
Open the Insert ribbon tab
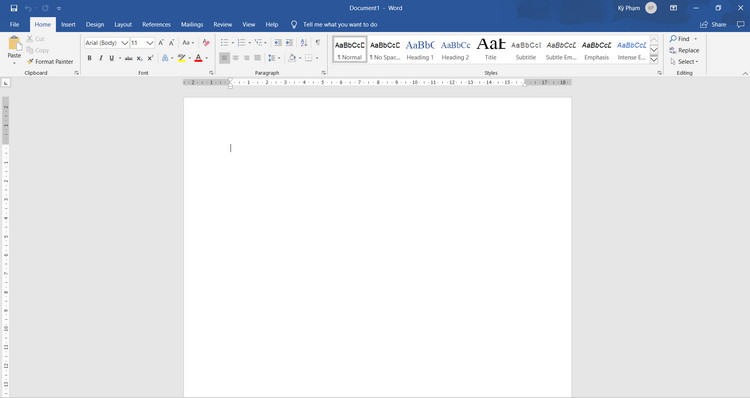[68, 24]
